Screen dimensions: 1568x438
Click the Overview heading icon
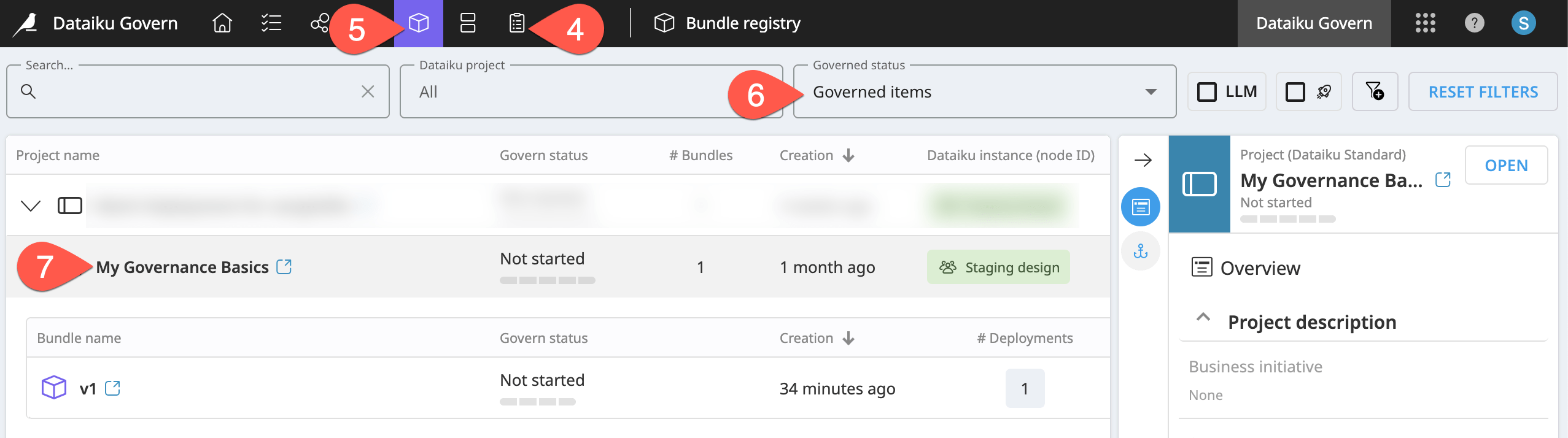(x=1201, y=267)
